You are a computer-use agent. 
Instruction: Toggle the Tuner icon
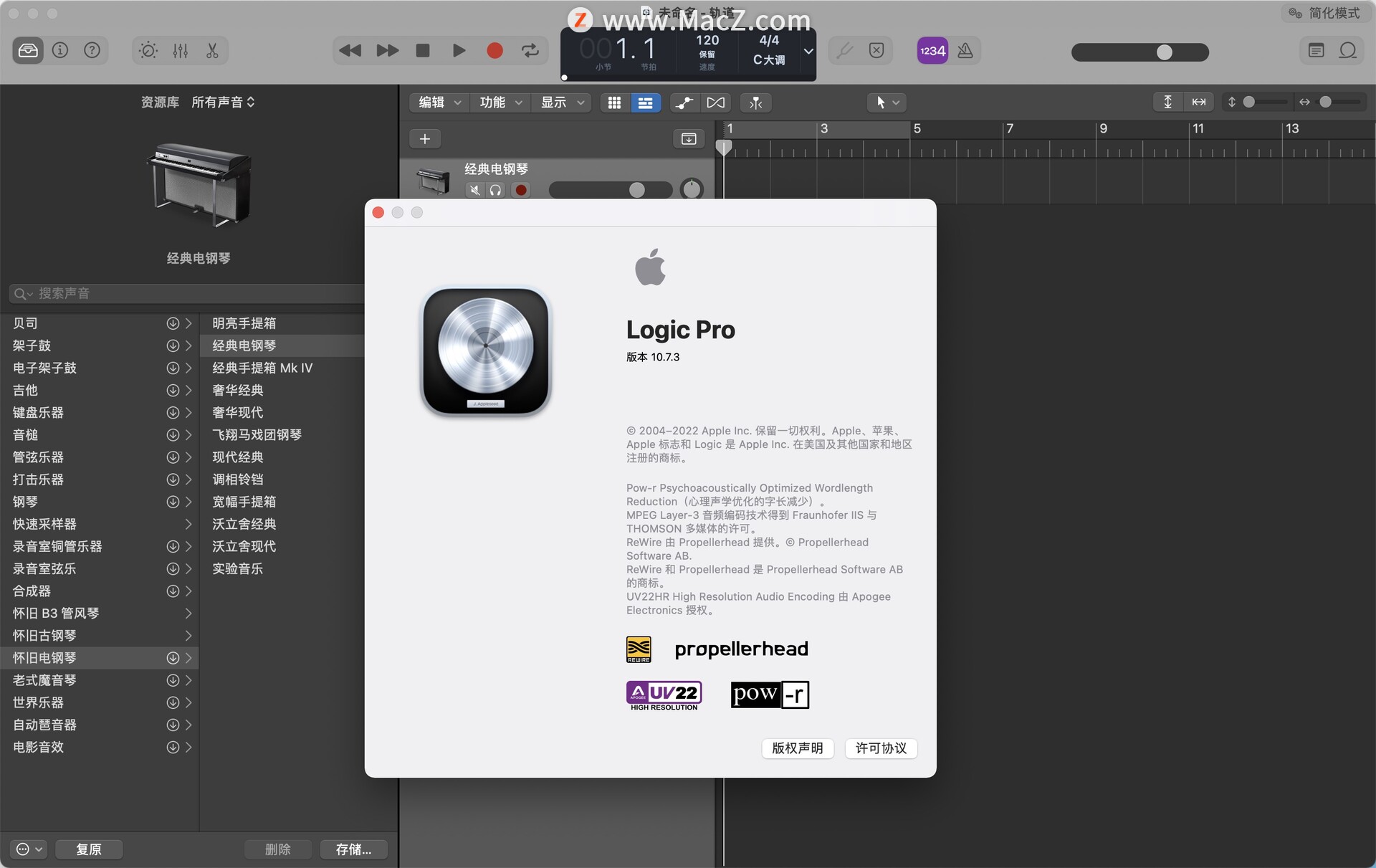click(x=845, y=51)
